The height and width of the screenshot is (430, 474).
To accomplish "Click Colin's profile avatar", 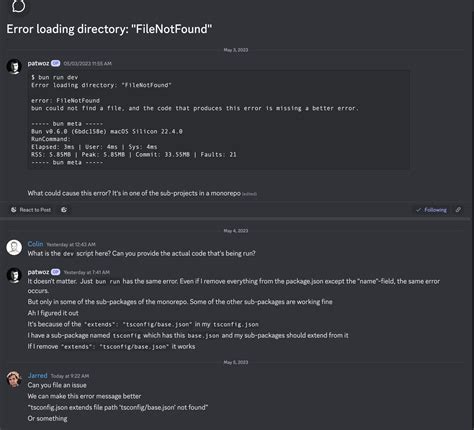I will pyautogui.click(x=14, y=247).
